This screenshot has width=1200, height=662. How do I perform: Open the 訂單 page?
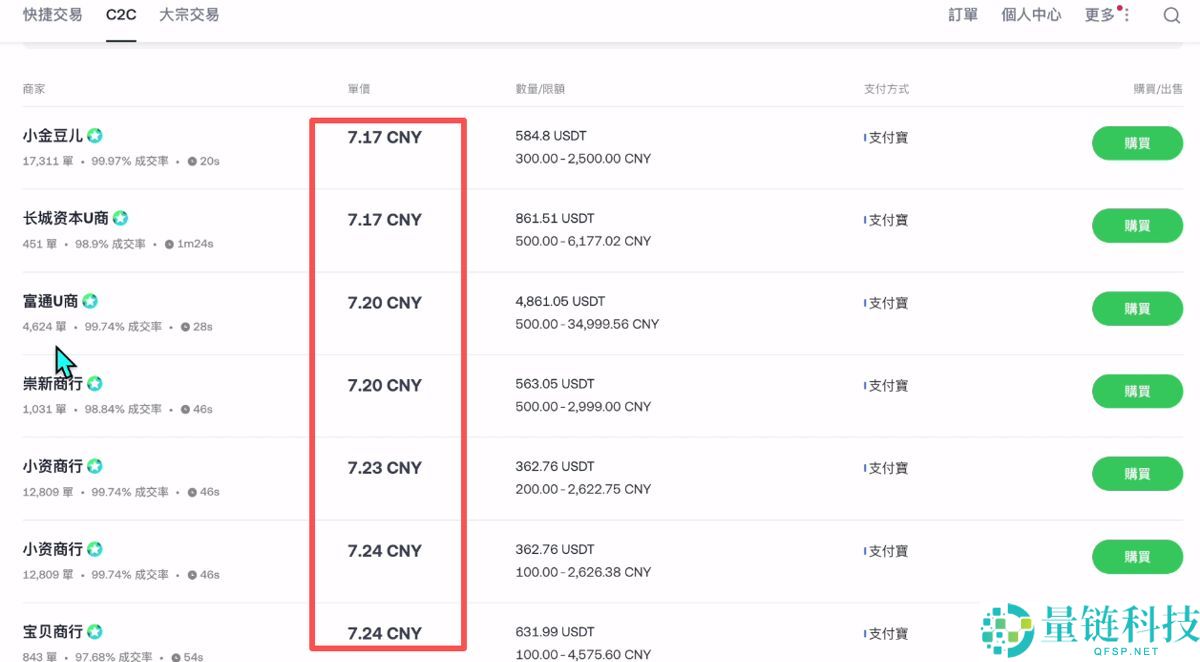click(963, 15)
